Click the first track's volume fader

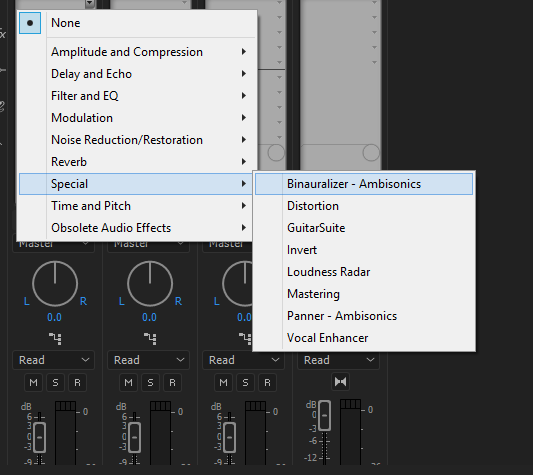[x=40, y=438]
